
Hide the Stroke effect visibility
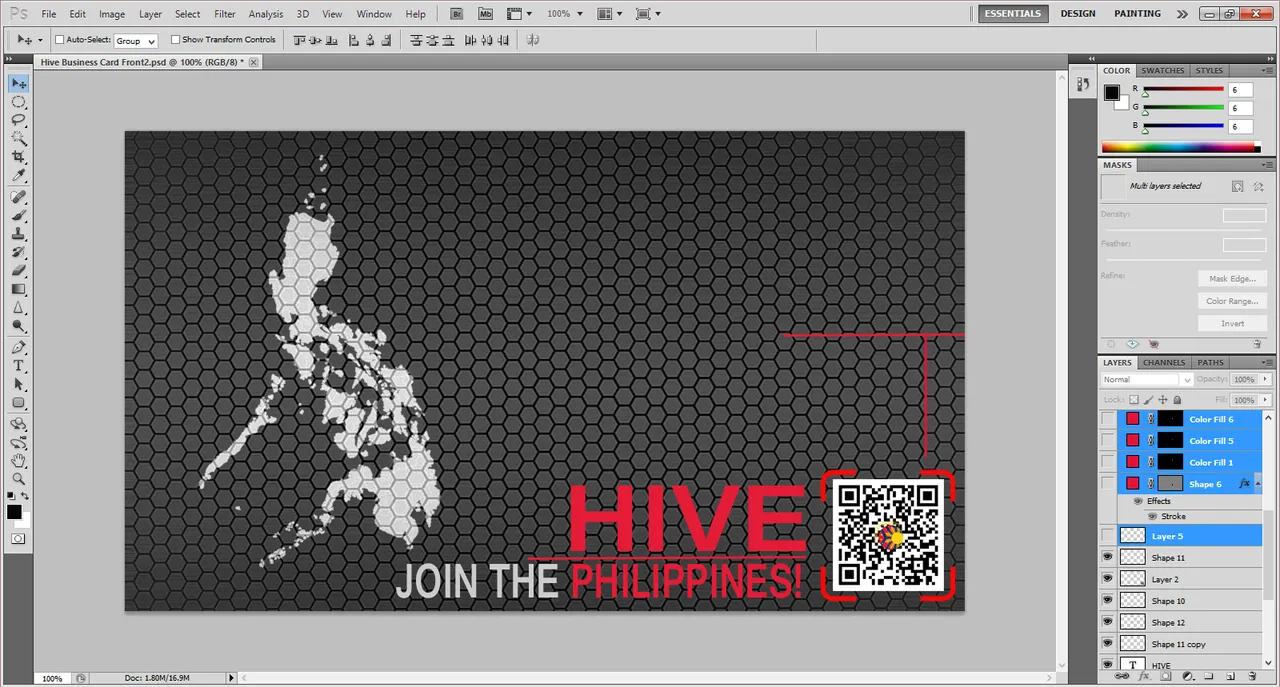pos(1153,516)
